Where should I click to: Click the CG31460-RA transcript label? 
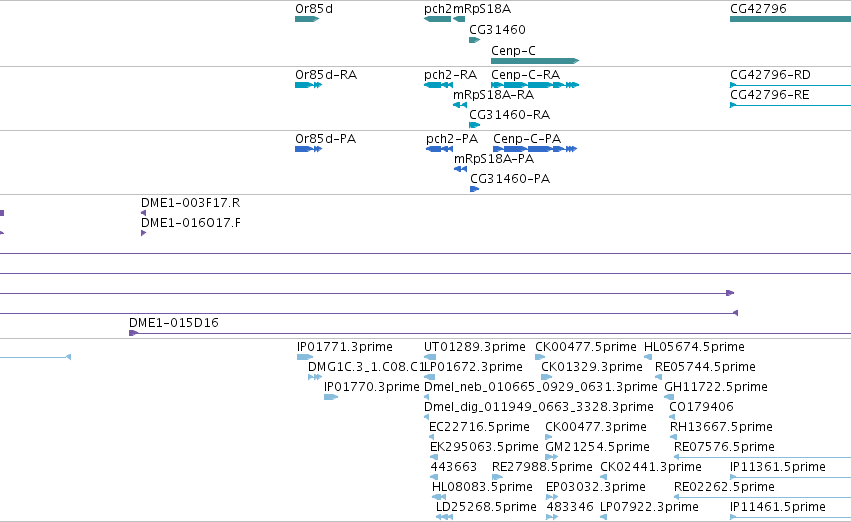coord(510,115)
